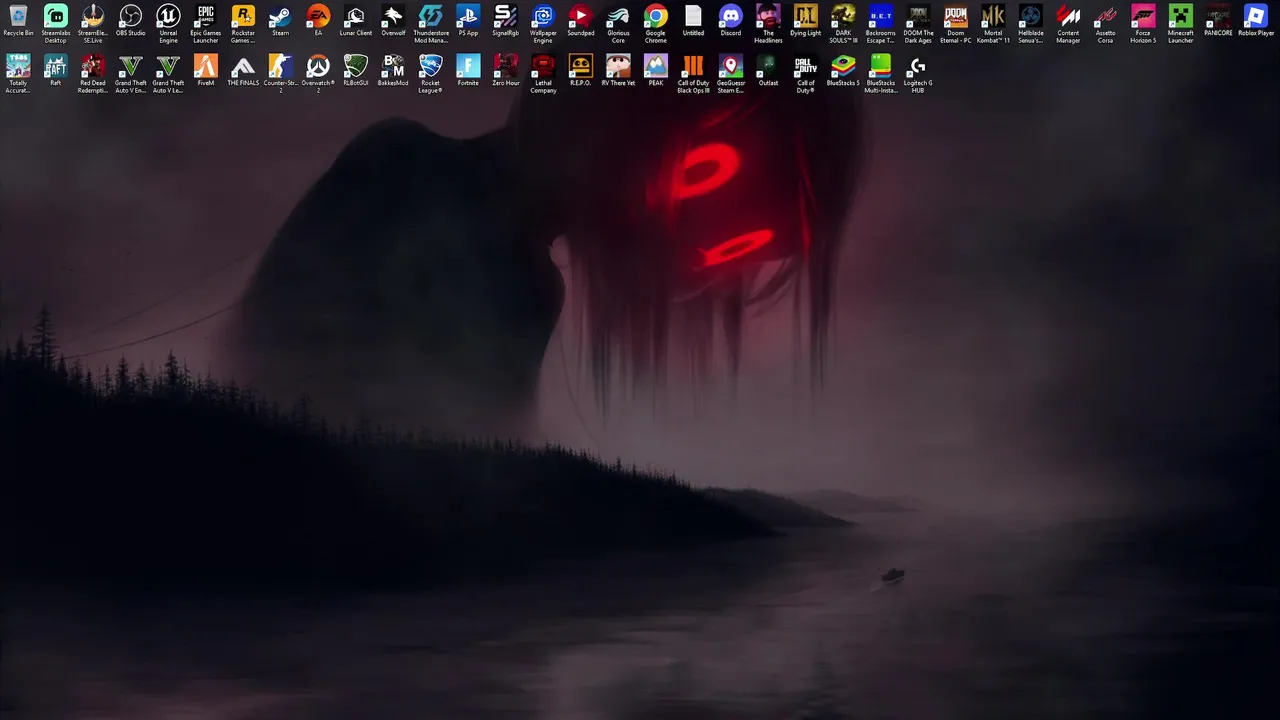
Task: Select the Untitled document file
Action: (x=693, y=21)
